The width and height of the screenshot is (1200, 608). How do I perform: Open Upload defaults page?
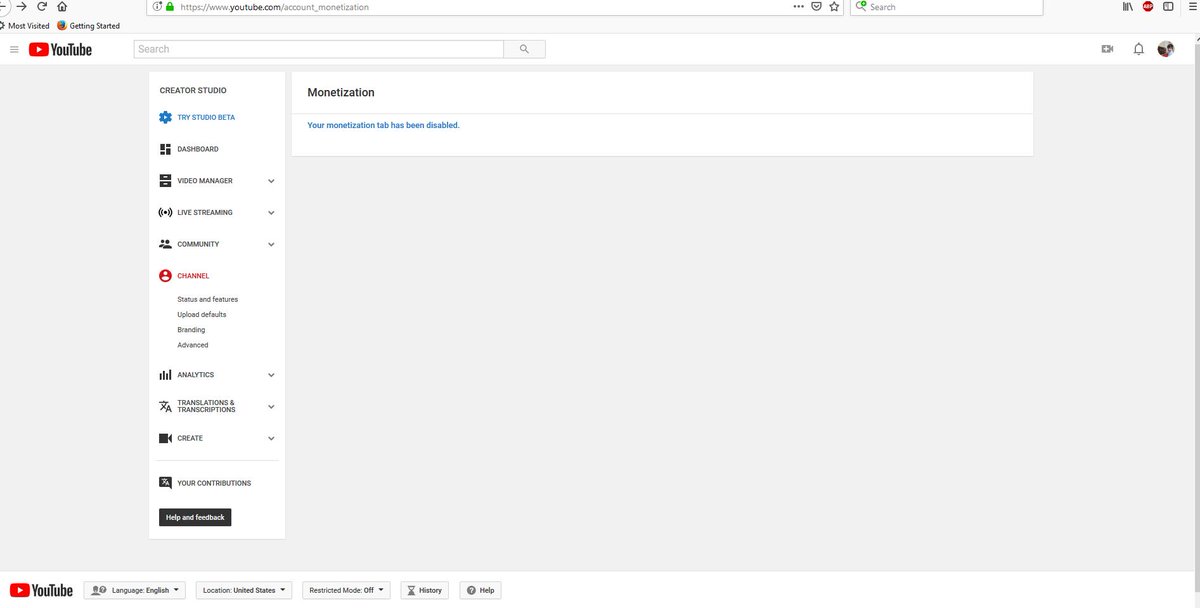click(x=202, y=315)
